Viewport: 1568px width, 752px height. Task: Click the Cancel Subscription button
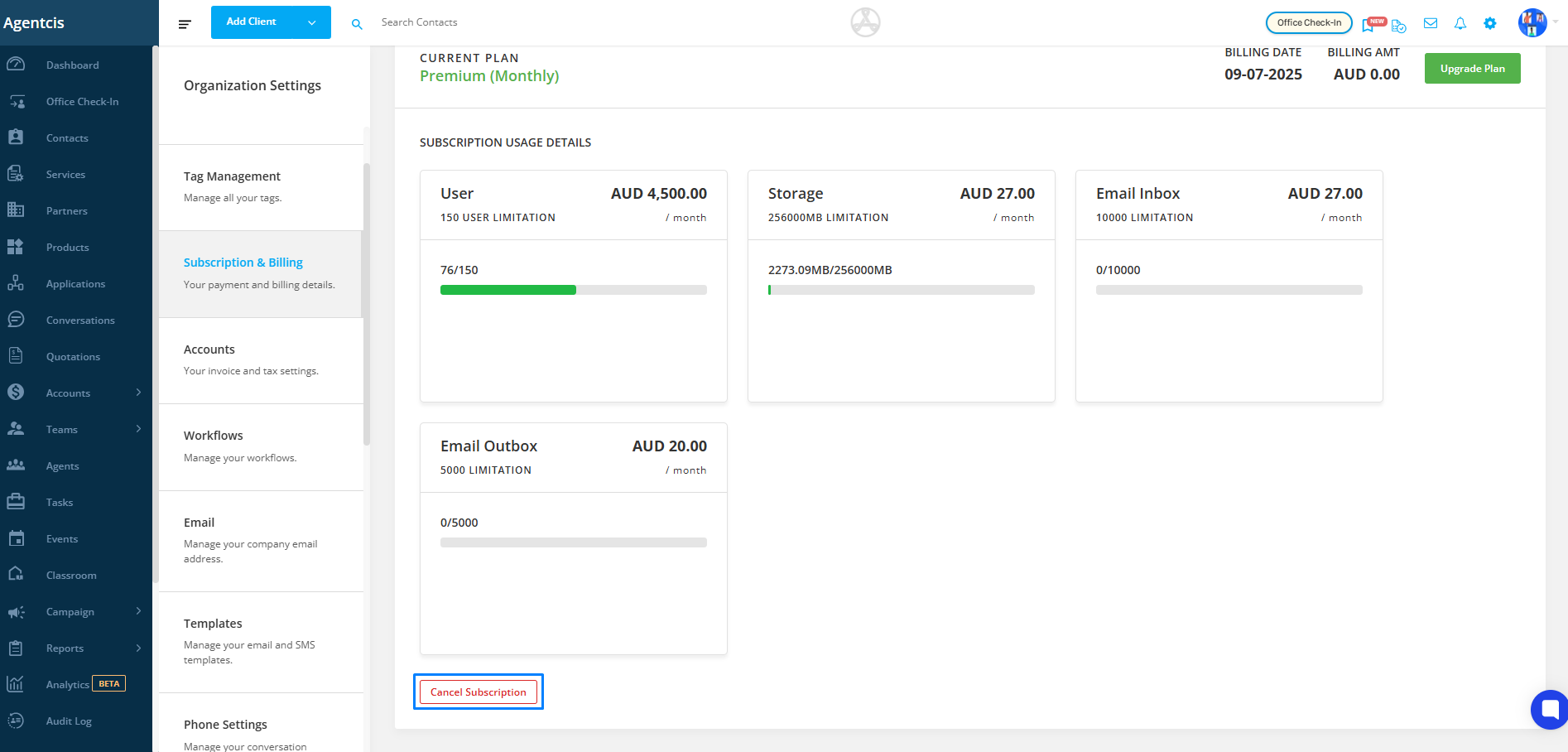[x=479, y=692]
